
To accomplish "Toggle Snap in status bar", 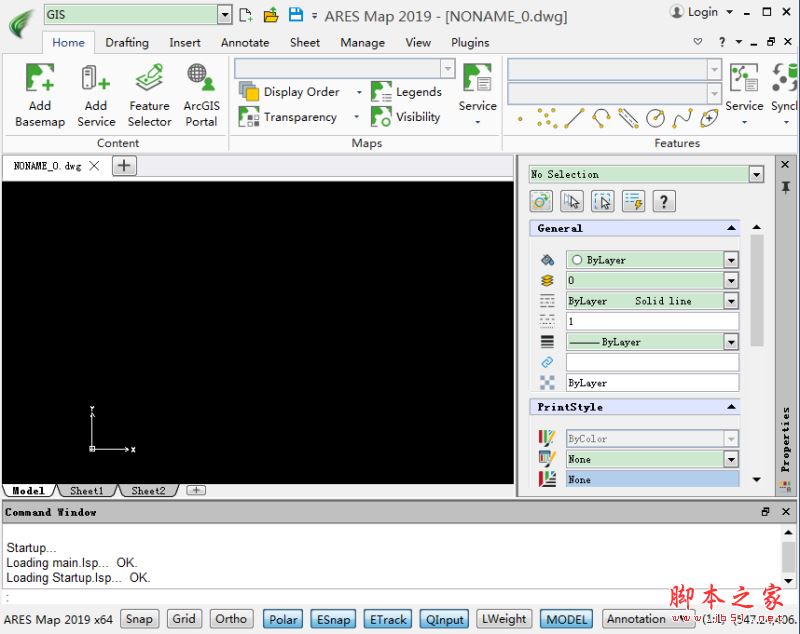I will coord(139,619).
